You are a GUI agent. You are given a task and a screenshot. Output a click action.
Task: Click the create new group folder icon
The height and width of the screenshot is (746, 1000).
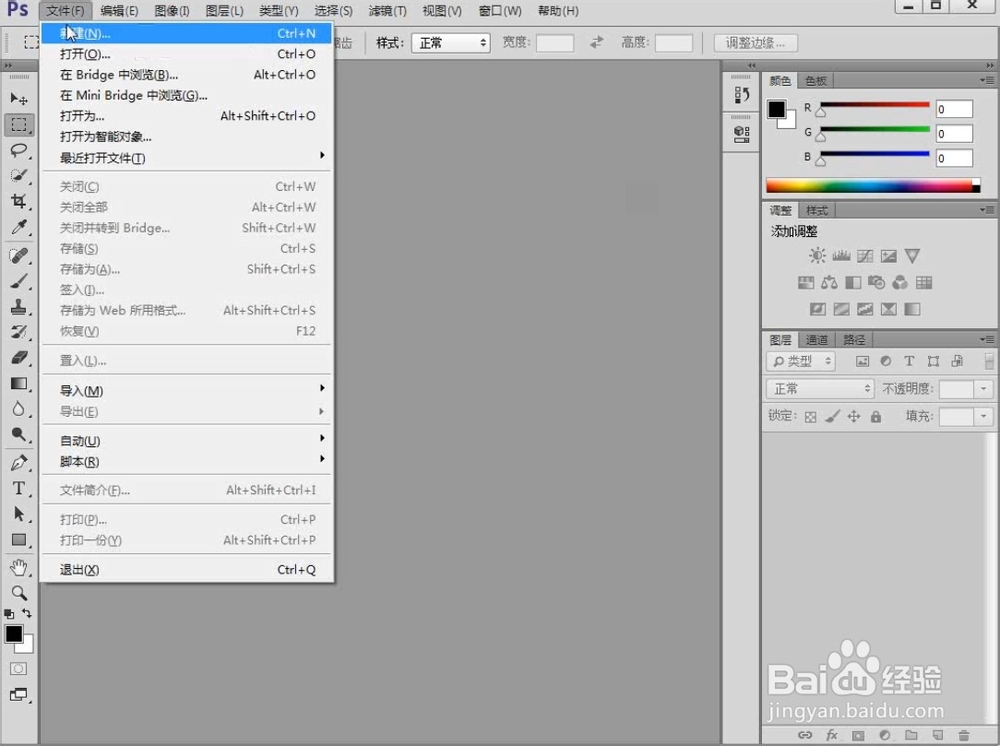pos(911,735)
